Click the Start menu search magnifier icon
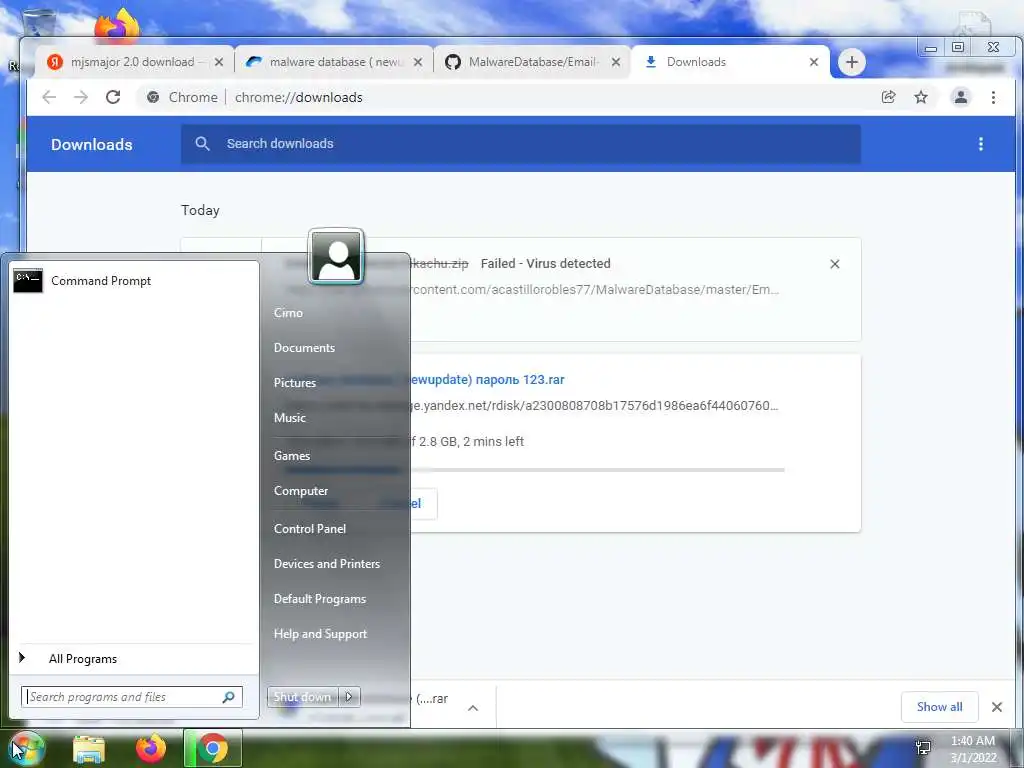Viewport: 1024px width, 768px height. click(x=229, y=697)
